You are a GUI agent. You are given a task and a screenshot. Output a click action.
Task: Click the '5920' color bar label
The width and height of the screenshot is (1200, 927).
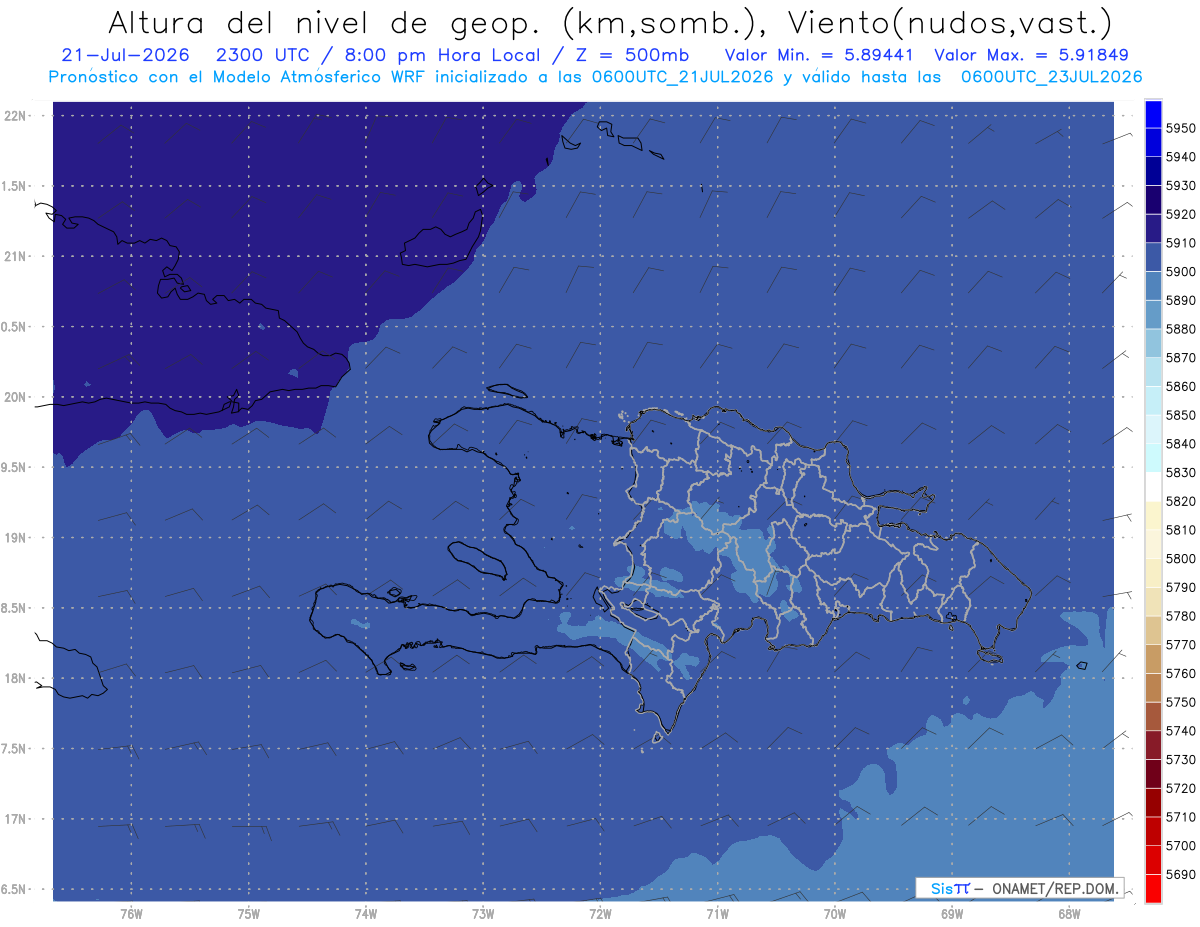pyautogui.click(x=1181, y=214)
